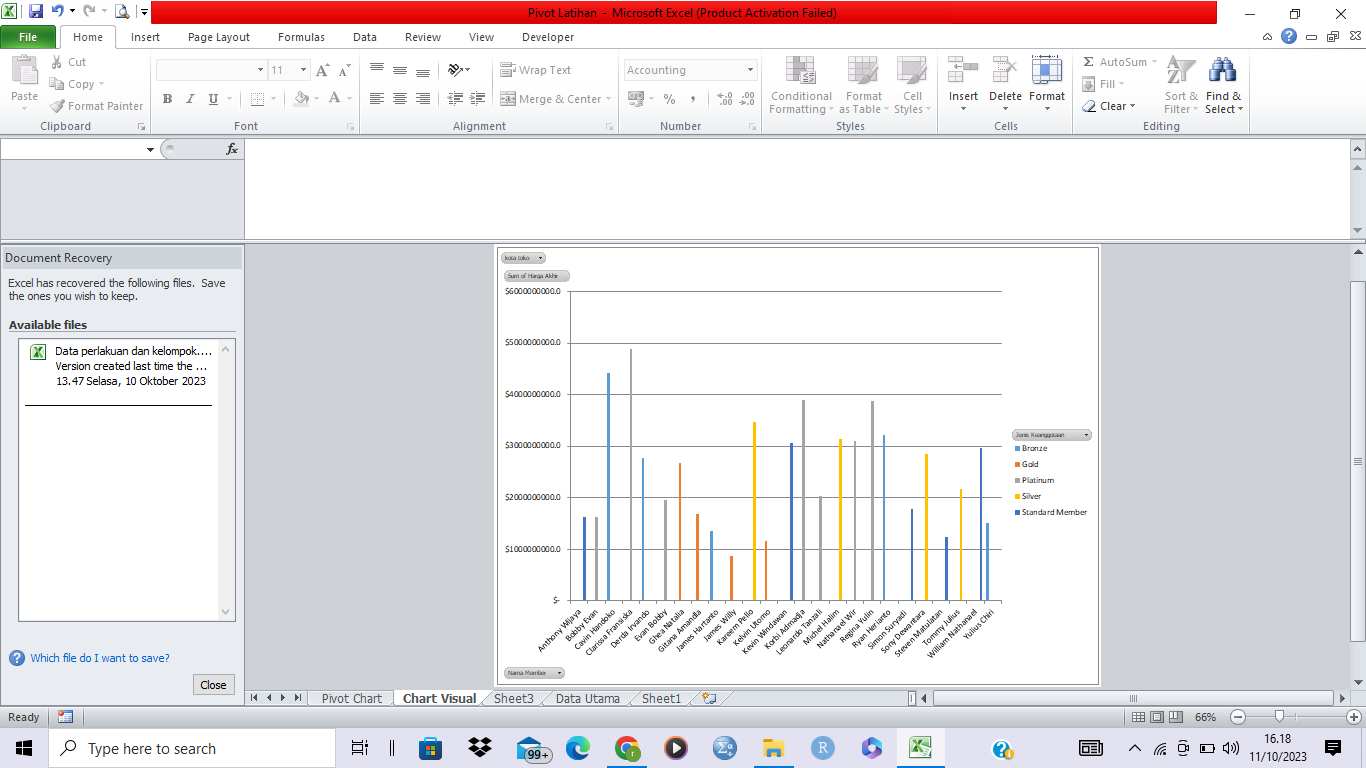
Task: Open Microsoft Excel Help question mark icon
Action: (x=1289, y=36)
